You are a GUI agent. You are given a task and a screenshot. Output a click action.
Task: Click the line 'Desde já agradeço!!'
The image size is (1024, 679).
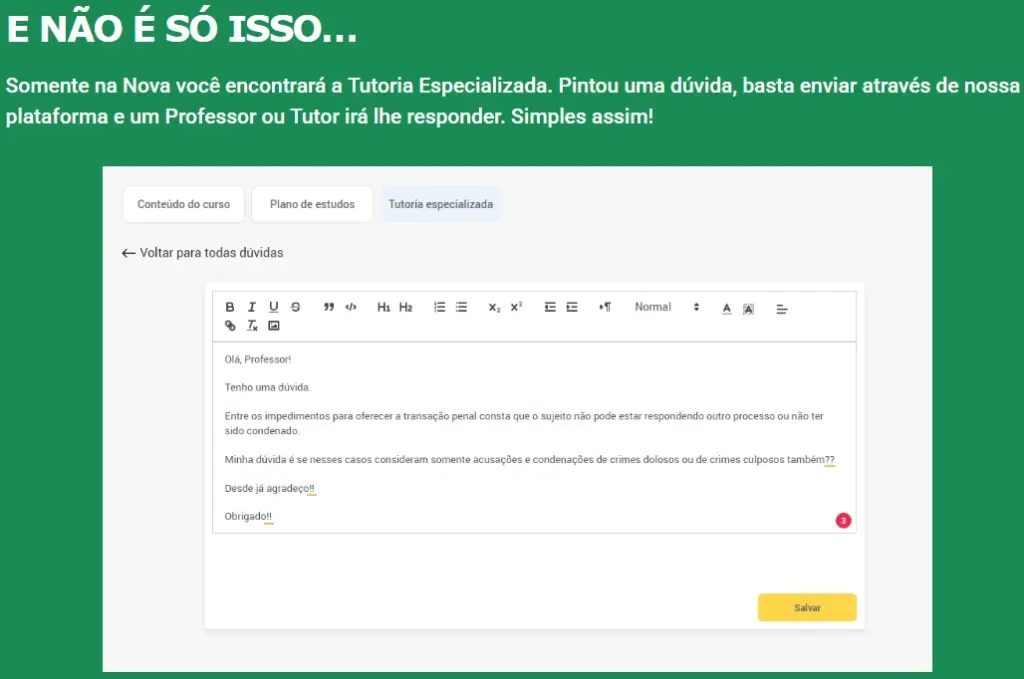tap(270, 488)
